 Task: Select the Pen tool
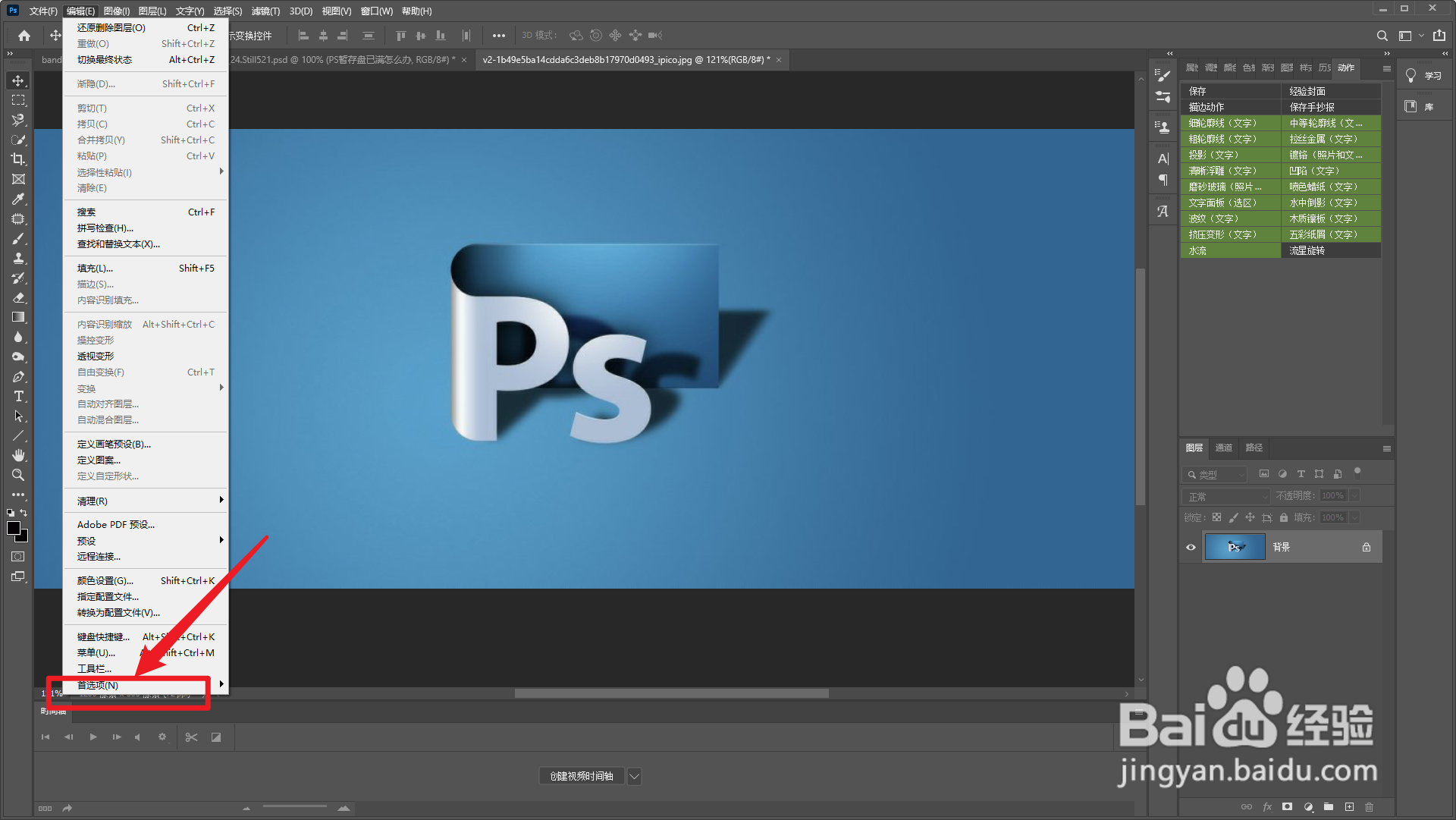[x=18, y=376]
